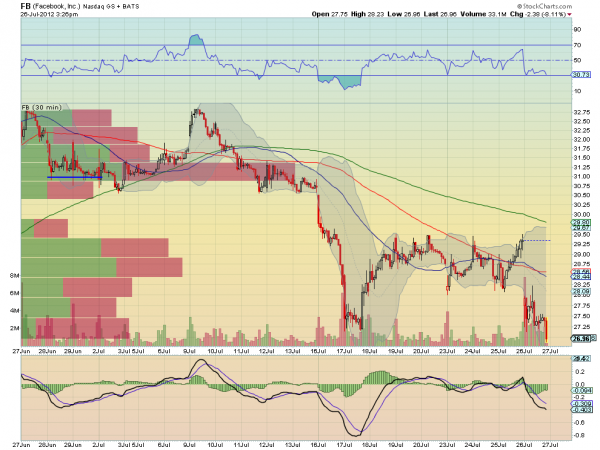Screen dimensions: 600x450
Task: Click the 26-Jul-2012 3:26pm timestamp
Action: (49, 14)
